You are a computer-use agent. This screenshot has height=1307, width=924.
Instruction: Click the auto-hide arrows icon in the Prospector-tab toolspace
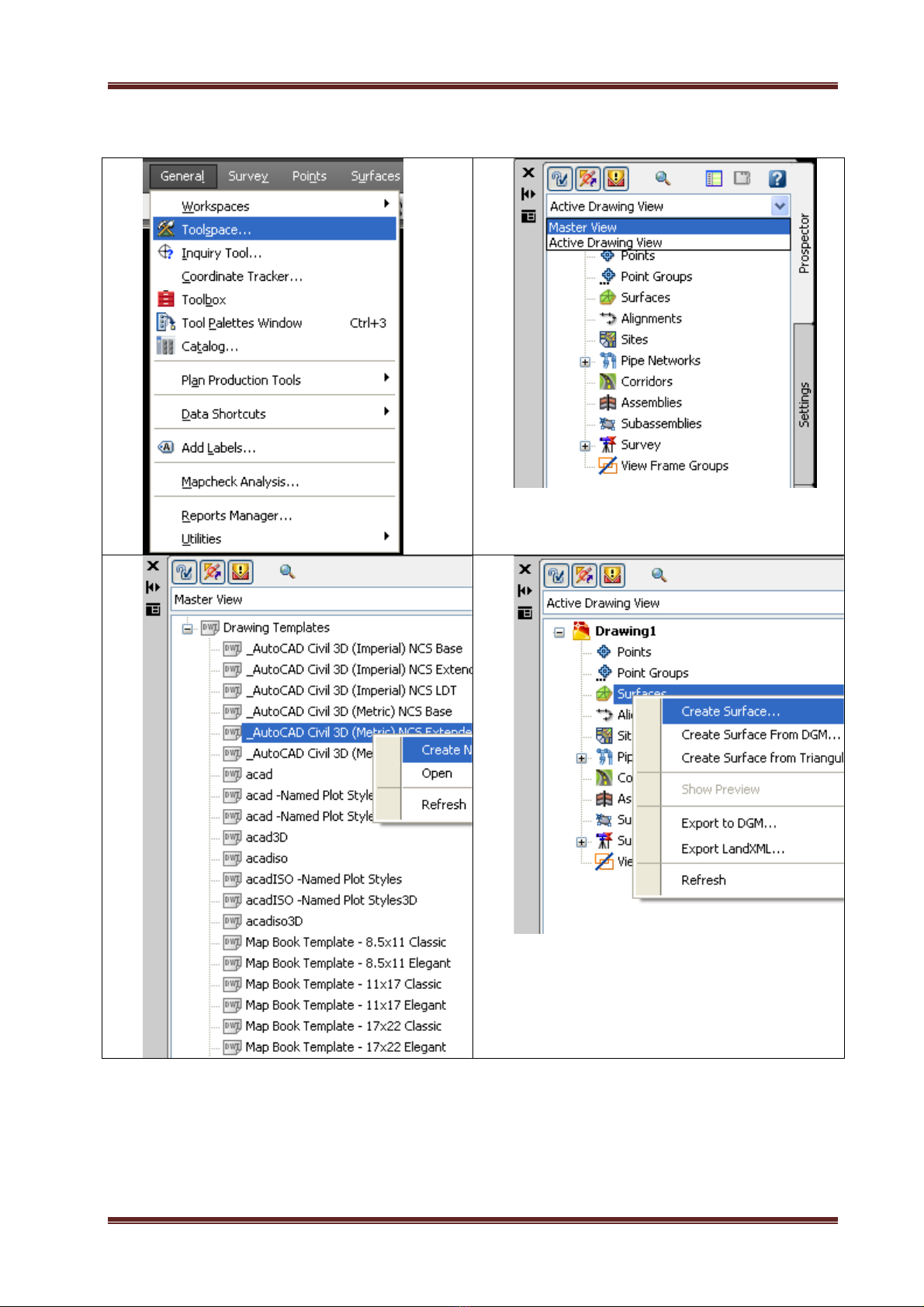[528, 194]
